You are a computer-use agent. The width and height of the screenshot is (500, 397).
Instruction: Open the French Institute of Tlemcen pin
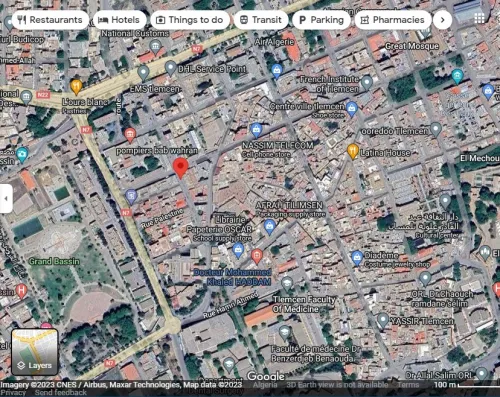tap(367, 82)
